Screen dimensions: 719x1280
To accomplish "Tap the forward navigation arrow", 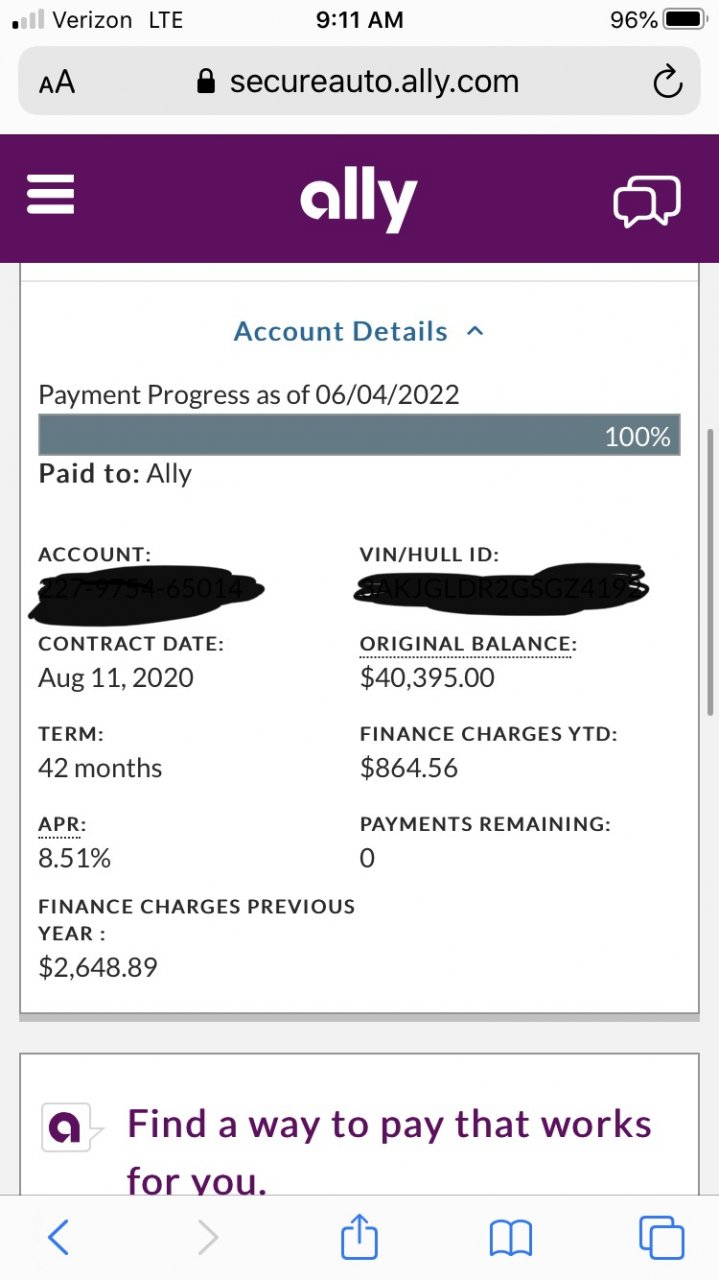I will pos(208,1238).
